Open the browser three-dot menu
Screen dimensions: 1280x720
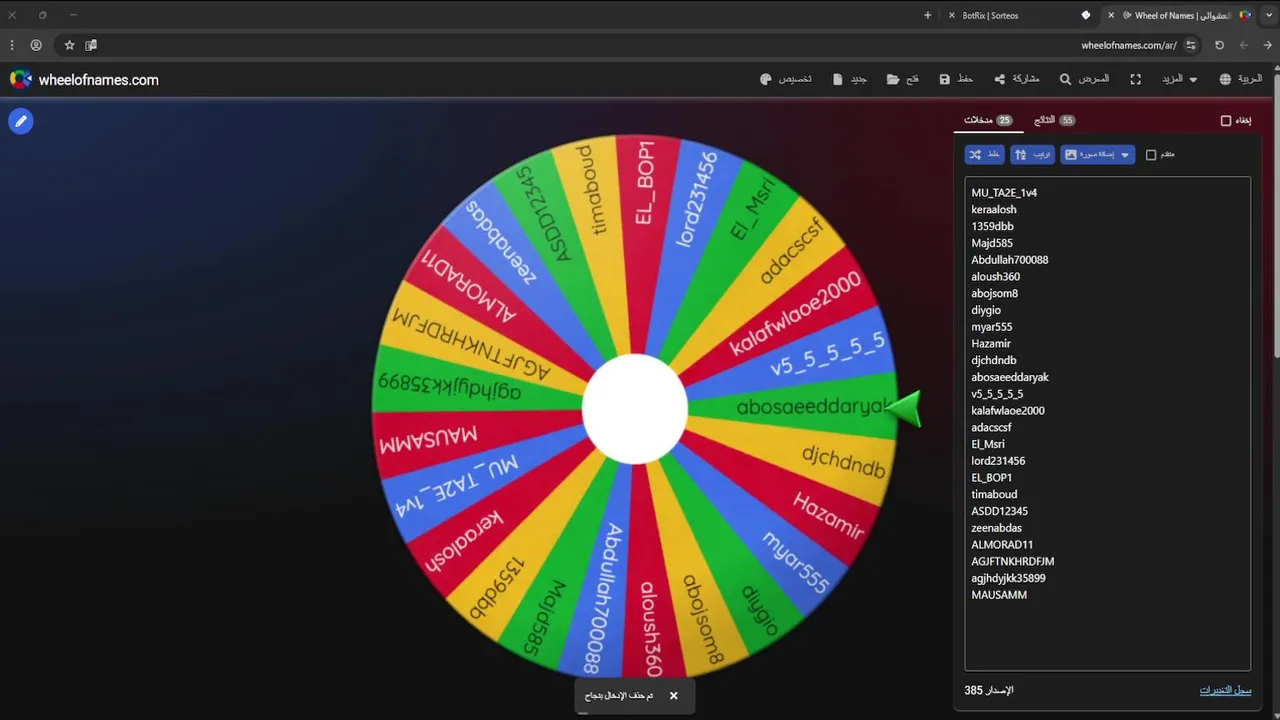tap(12, 45)
